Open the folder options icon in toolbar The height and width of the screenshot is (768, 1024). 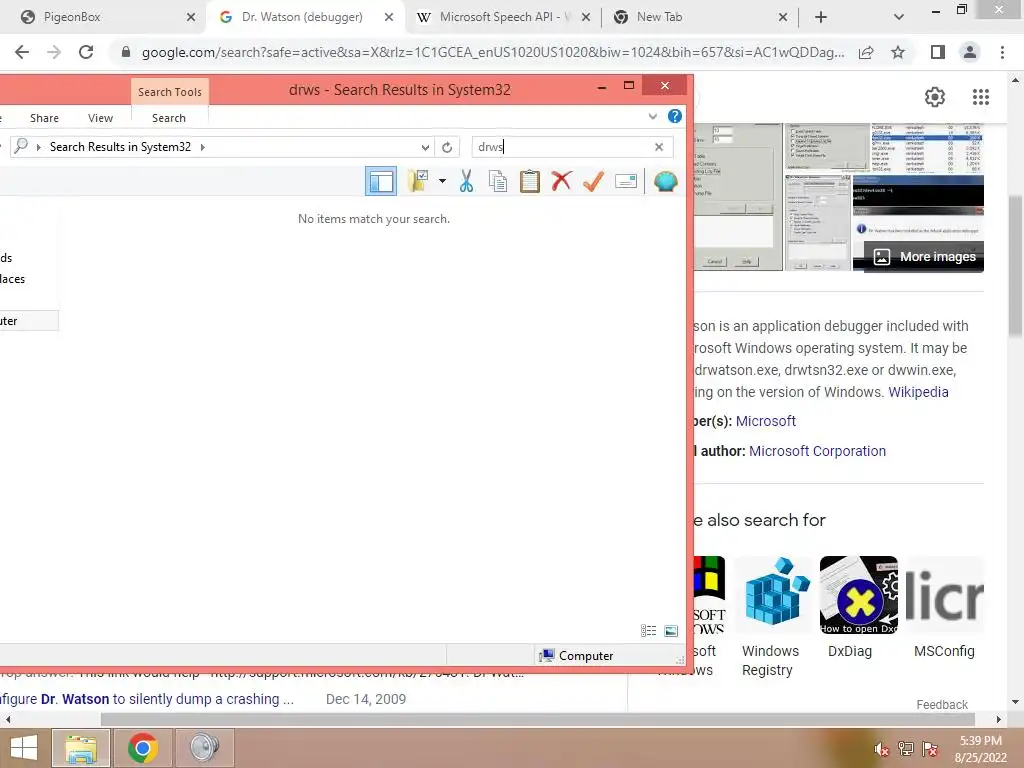(418, 181)
